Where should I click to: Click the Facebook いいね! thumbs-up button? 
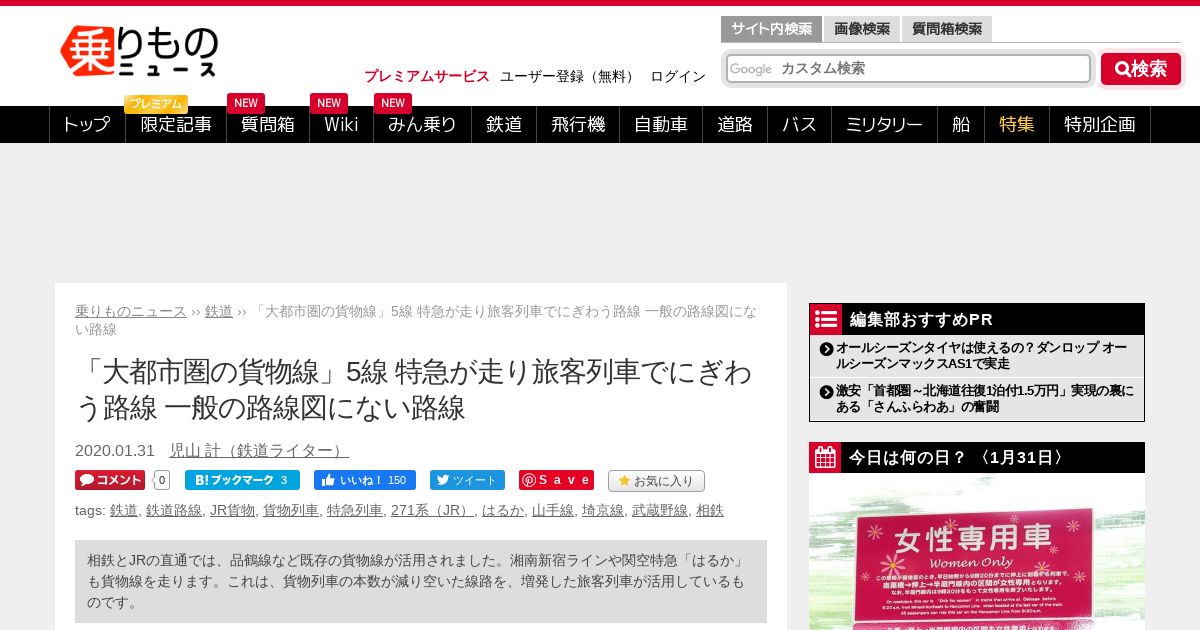pyautogui.click(x=365, y=480)
